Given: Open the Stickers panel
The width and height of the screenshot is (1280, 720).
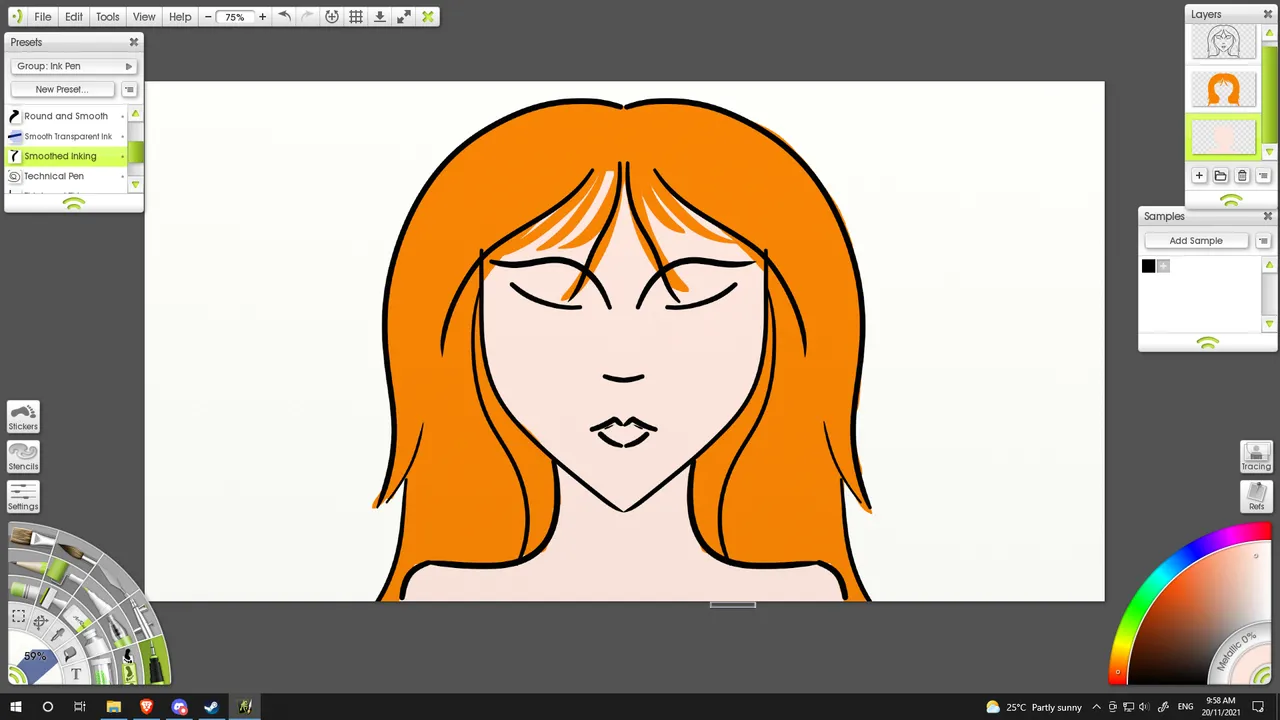Looking at the screenshot, I should click(x=23, y=417).
